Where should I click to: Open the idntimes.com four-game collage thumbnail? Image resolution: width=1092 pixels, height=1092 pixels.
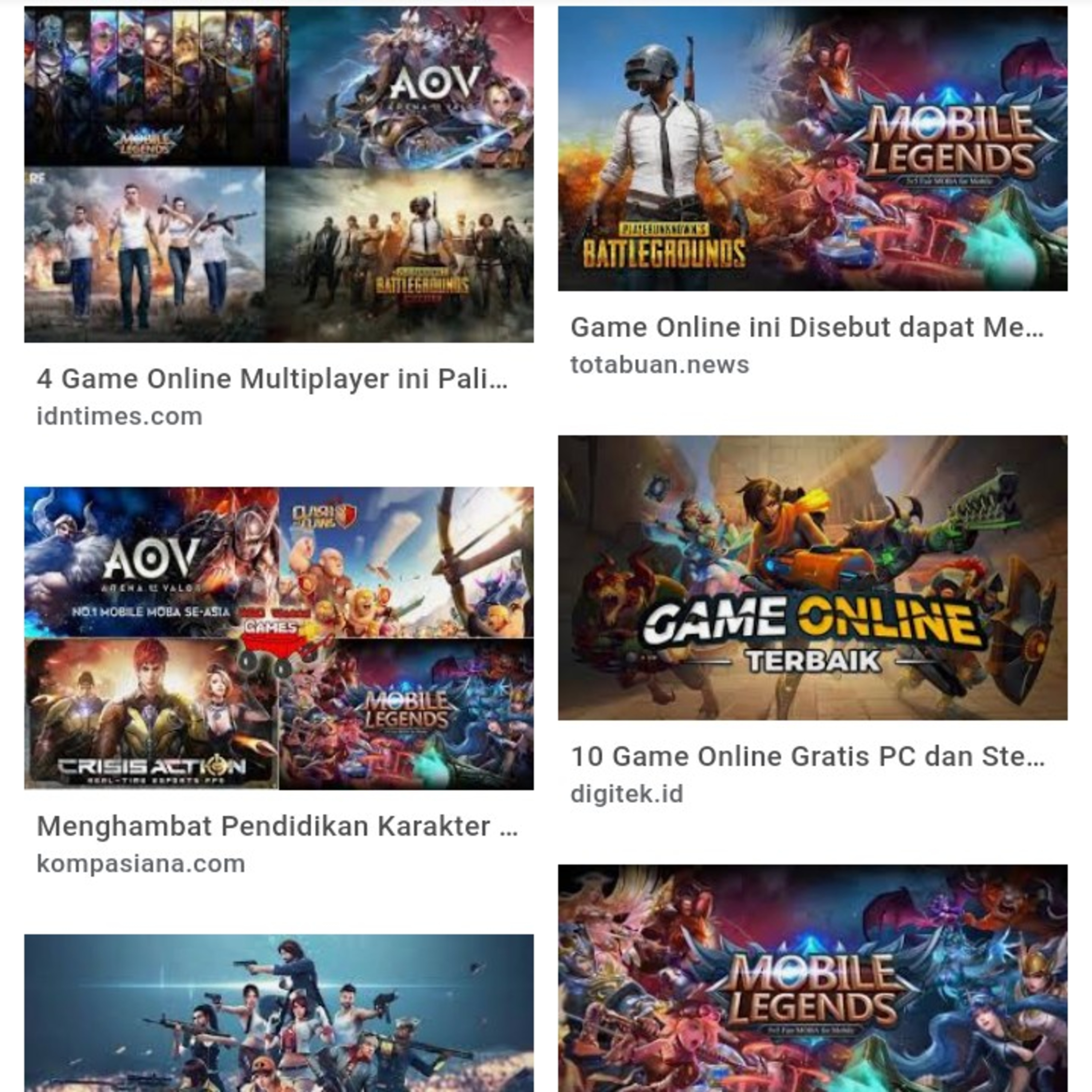click(279, 174)
